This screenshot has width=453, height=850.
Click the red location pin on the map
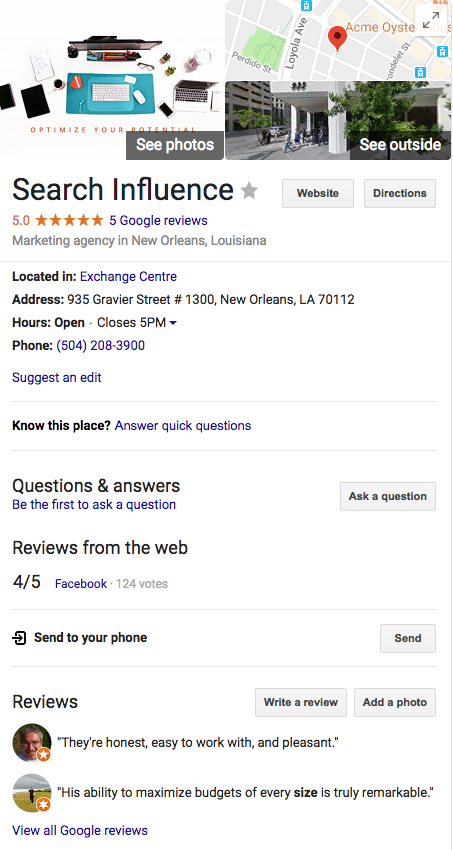[338, 38]
